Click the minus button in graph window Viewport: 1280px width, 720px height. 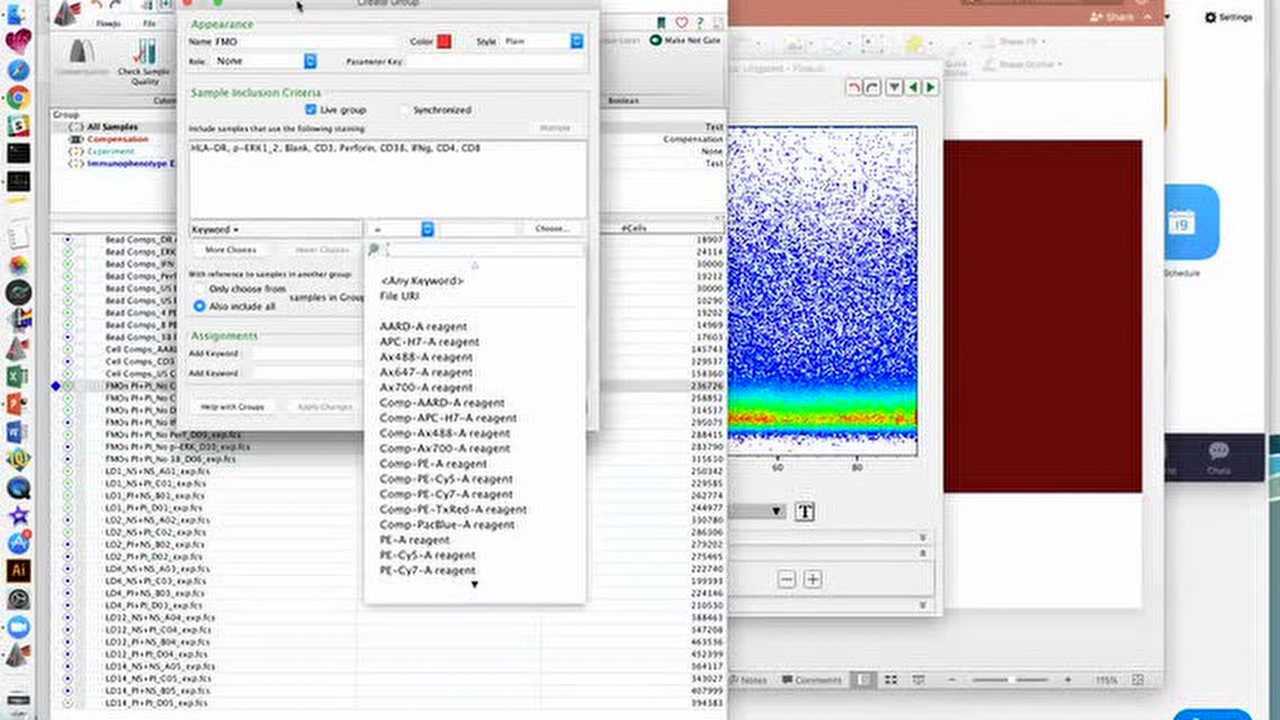pyautogui.click(x=787, y=579)
